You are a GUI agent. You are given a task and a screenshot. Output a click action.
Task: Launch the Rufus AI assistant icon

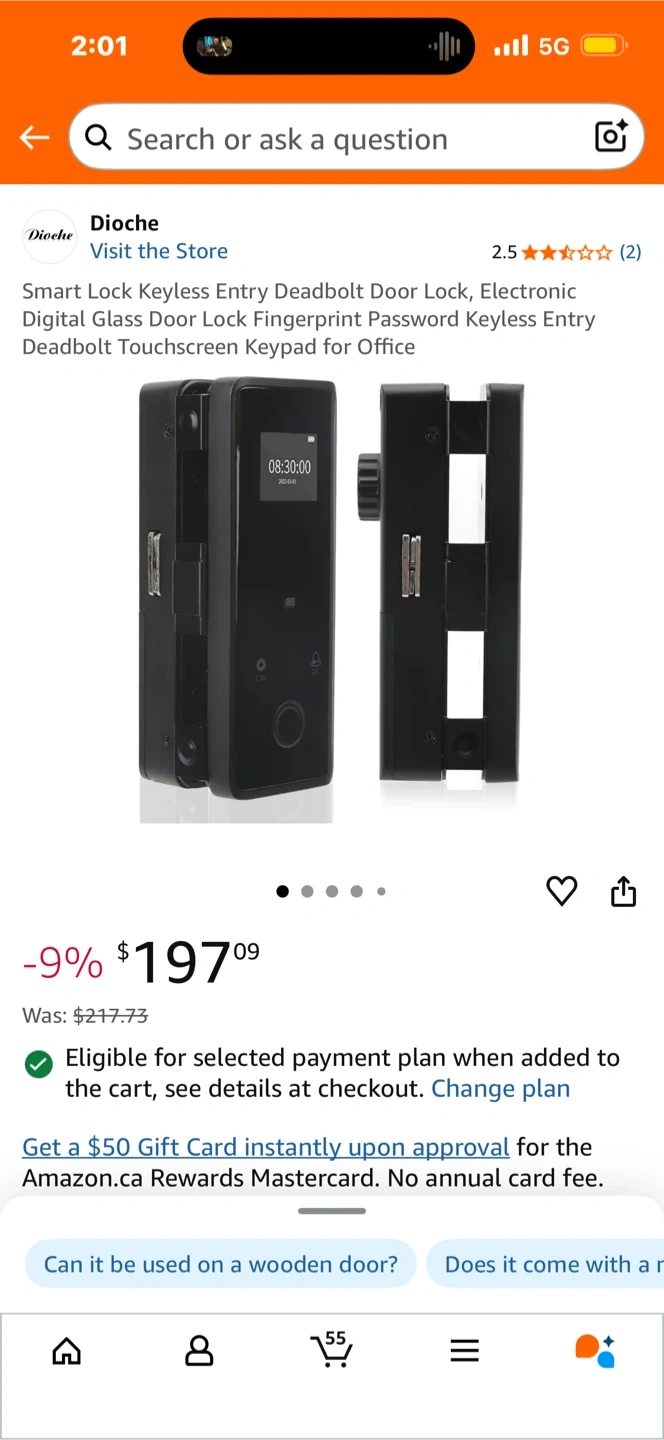click(596, 1350)
